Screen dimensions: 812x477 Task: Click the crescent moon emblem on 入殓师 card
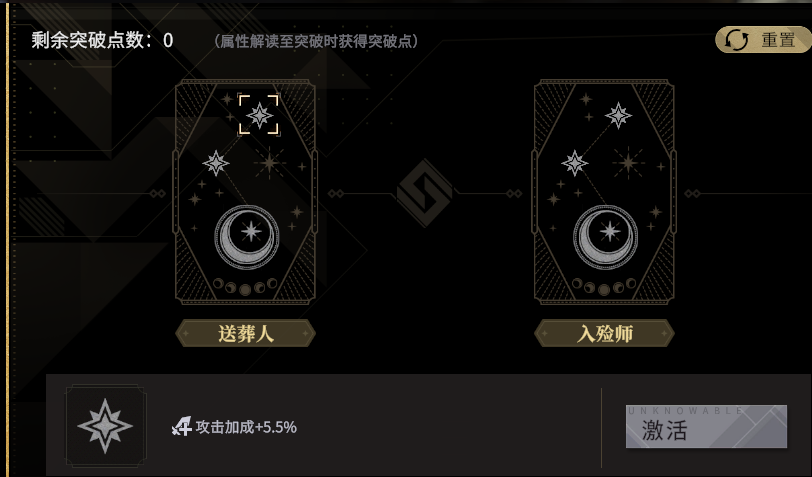click(605, 237)
